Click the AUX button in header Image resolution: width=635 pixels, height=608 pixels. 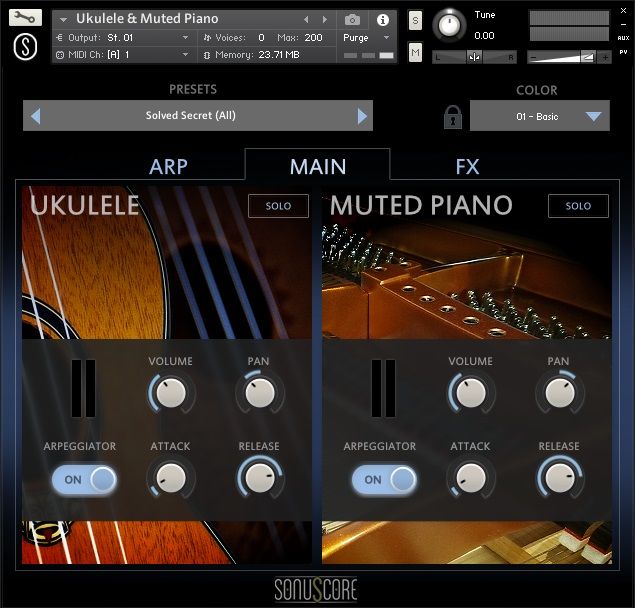(x=623, y=38)
